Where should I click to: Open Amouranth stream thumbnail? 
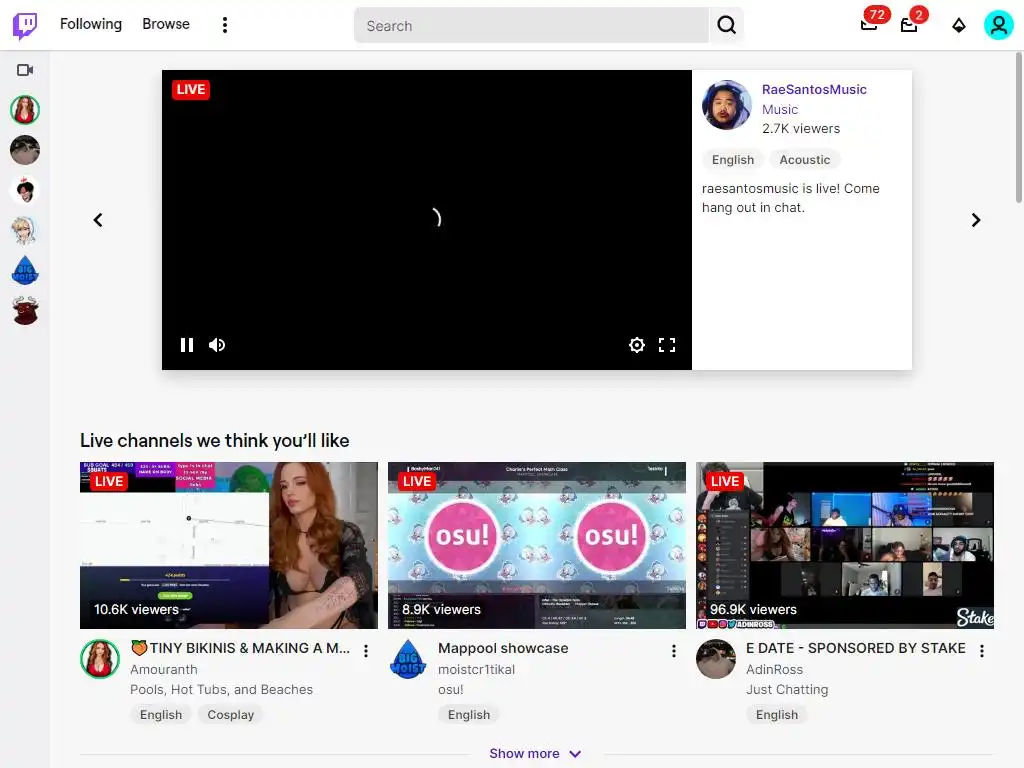pos(229,545)
